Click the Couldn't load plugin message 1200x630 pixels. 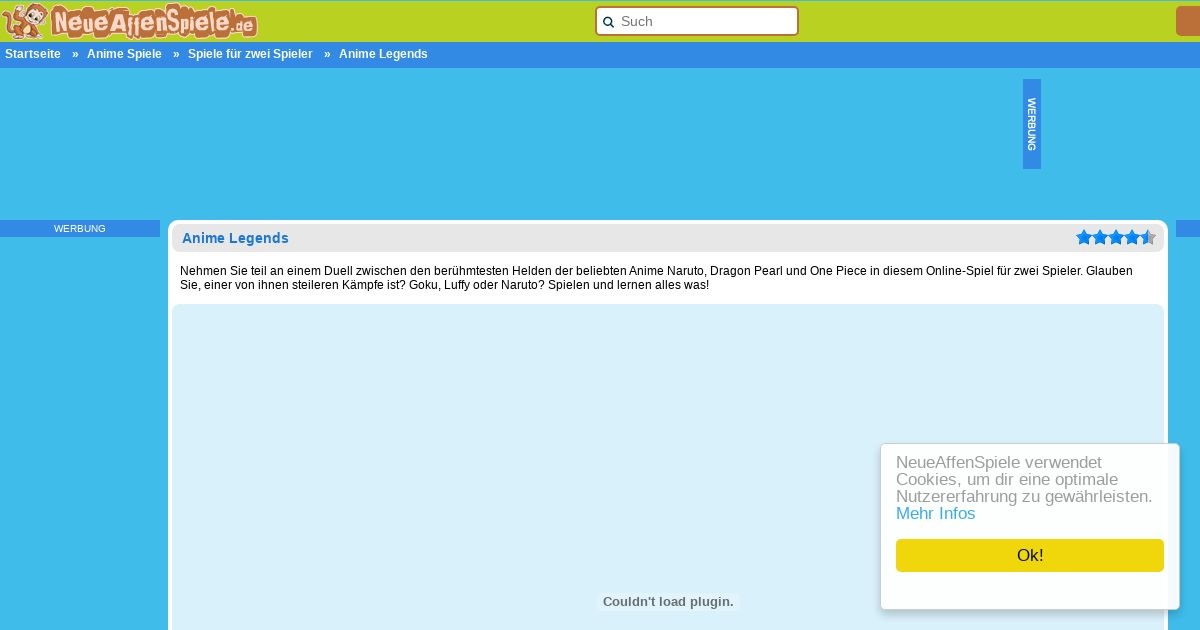point(668,602)
